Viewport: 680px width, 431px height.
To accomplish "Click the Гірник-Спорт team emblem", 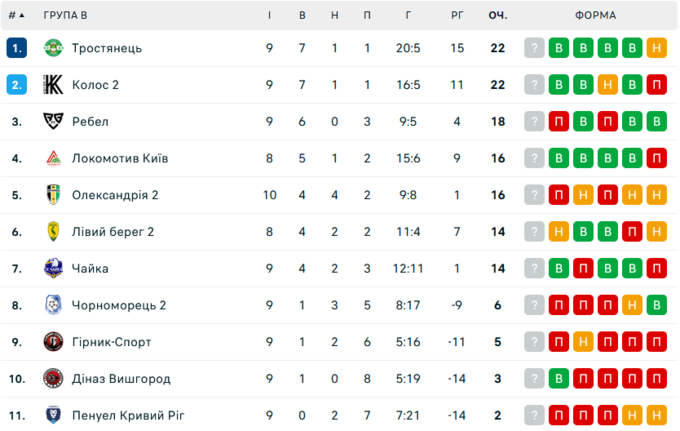I will coord(53,342).
